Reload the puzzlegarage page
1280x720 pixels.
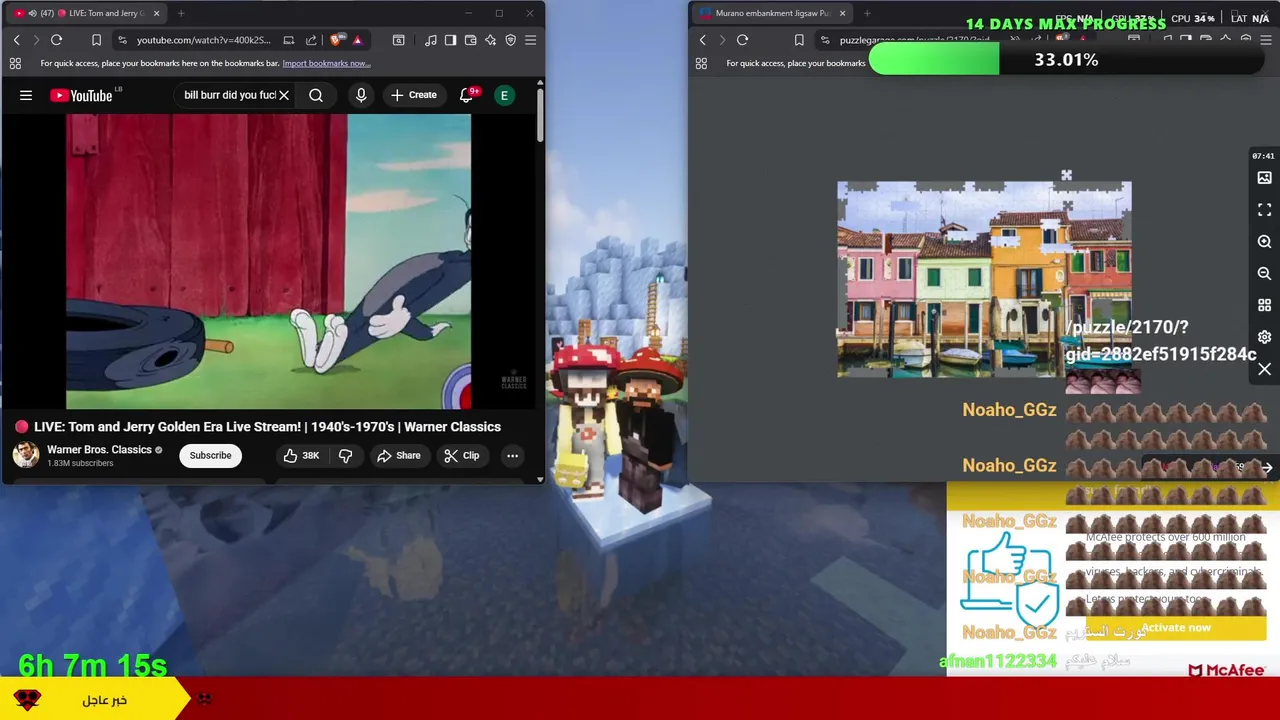click(742, 40)
